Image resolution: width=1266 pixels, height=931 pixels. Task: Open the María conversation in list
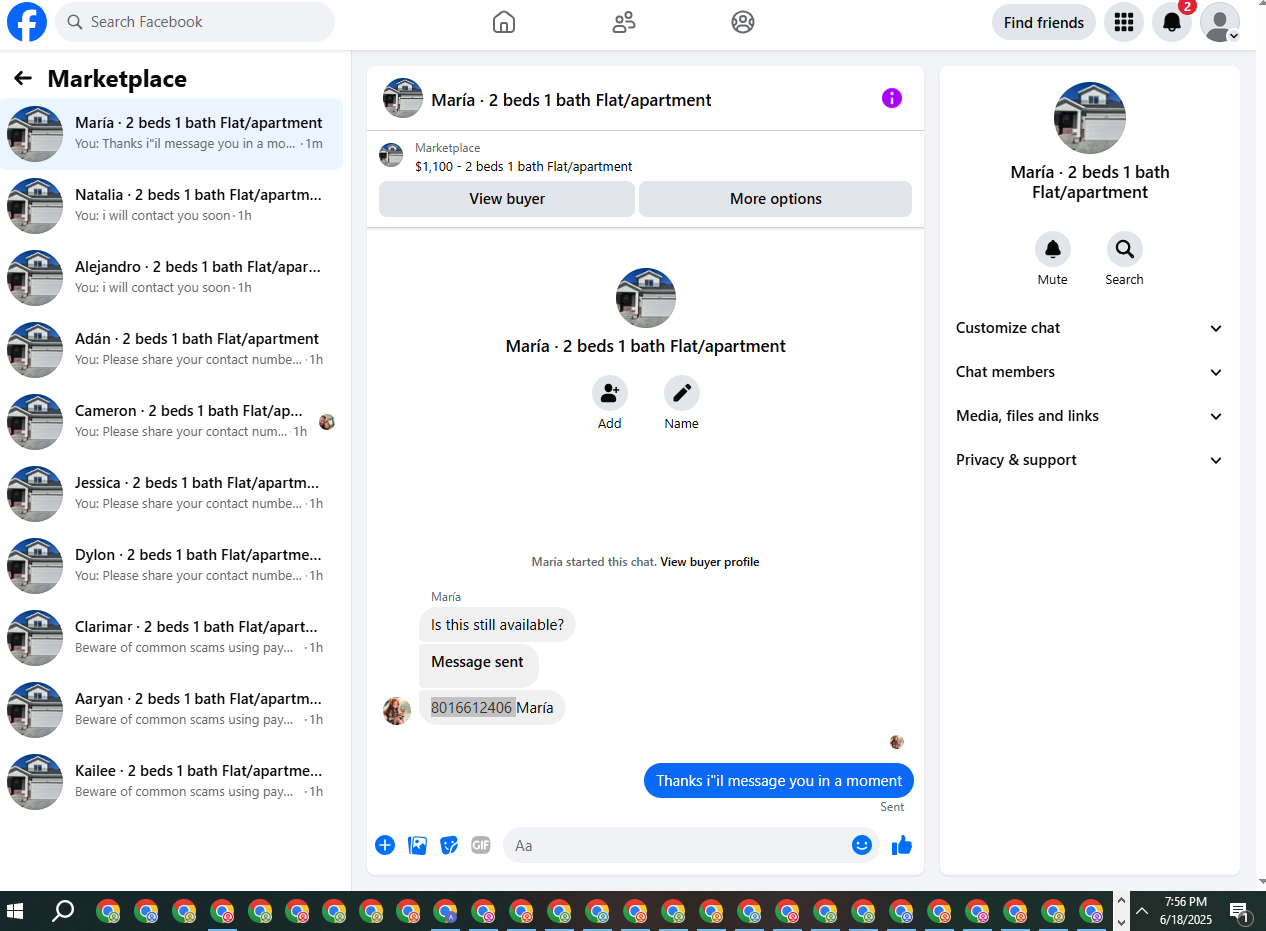point(171,134)
